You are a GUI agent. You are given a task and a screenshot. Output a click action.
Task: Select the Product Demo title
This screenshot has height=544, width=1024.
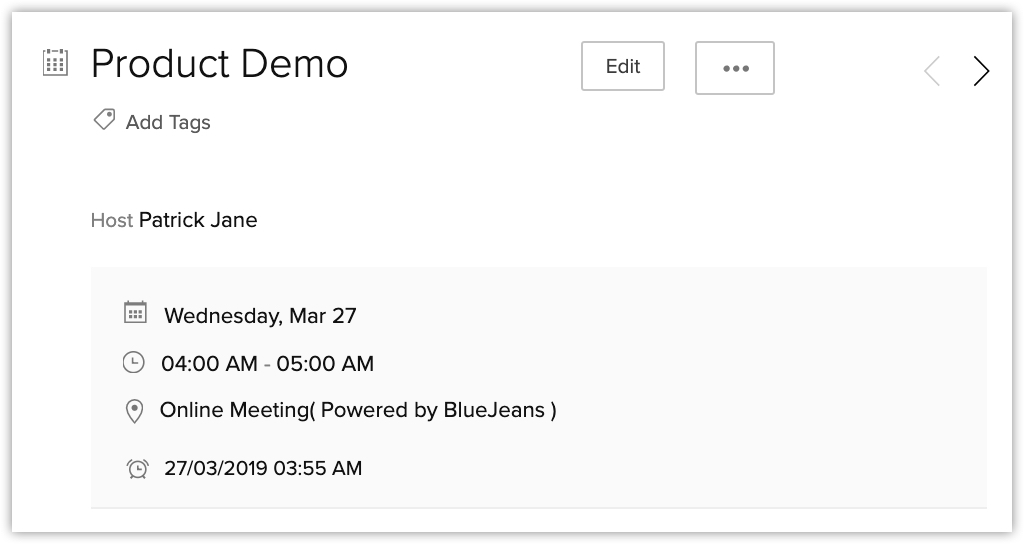coord(220,65)
